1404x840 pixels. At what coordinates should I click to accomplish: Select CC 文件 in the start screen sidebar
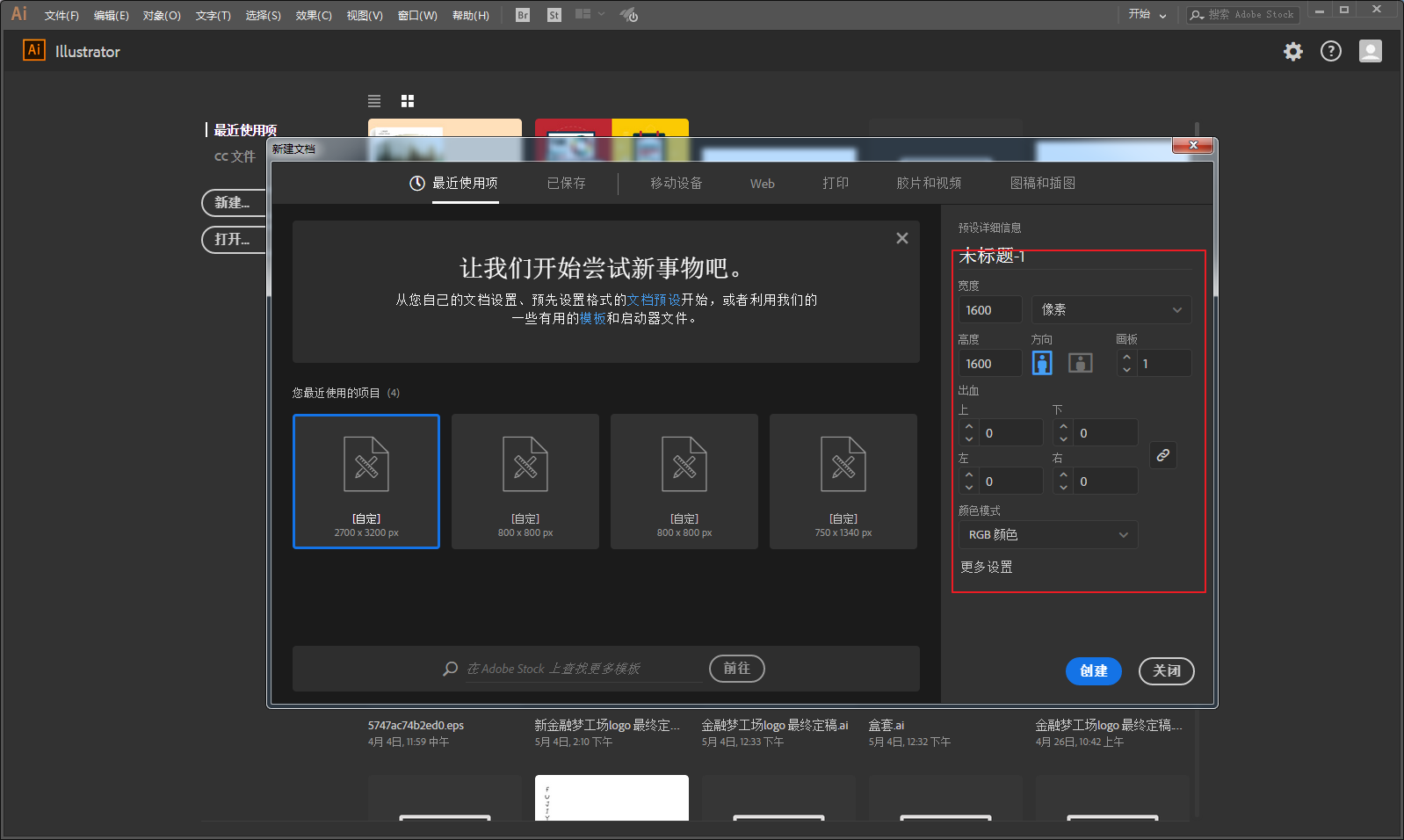point(235,156)
